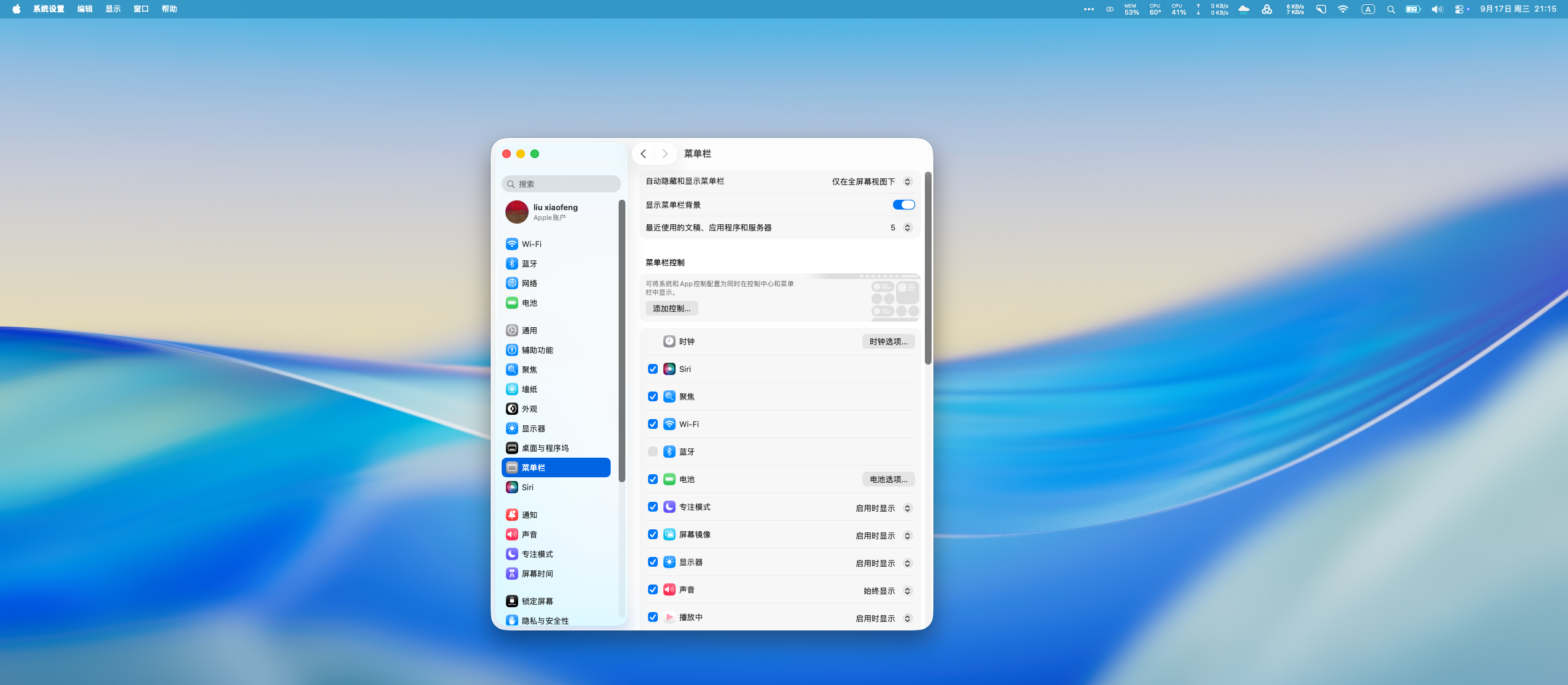1568x685 pixels.
Task: Click the back navigation arrow
Action: (x=643, y=154)
